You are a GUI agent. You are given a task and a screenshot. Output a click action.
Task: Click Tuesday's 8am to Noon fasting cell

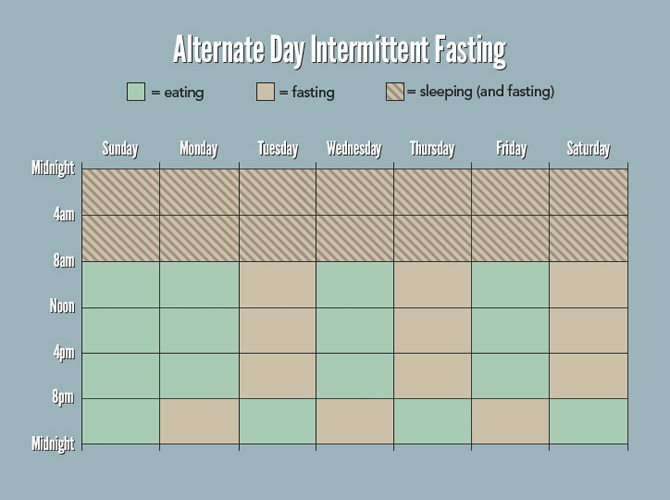point(278,285)
